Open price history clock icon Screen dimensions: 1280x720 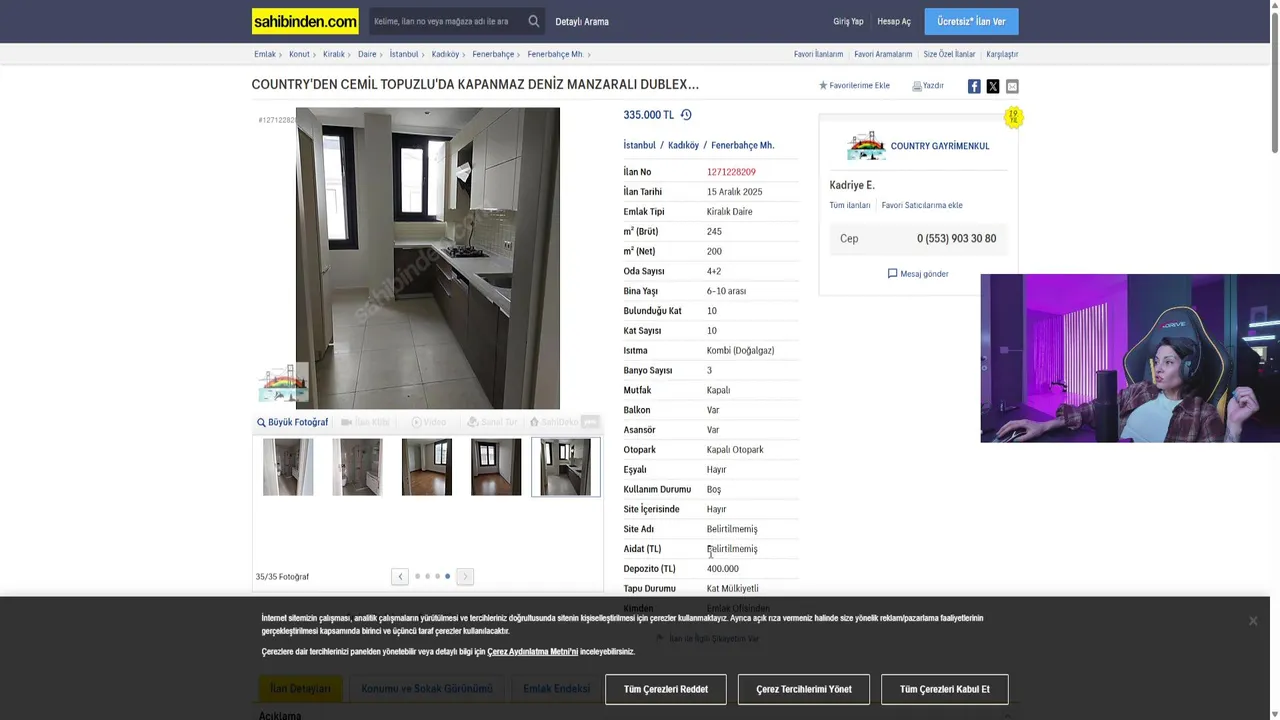pyautogui.click(x=686, y=115)
